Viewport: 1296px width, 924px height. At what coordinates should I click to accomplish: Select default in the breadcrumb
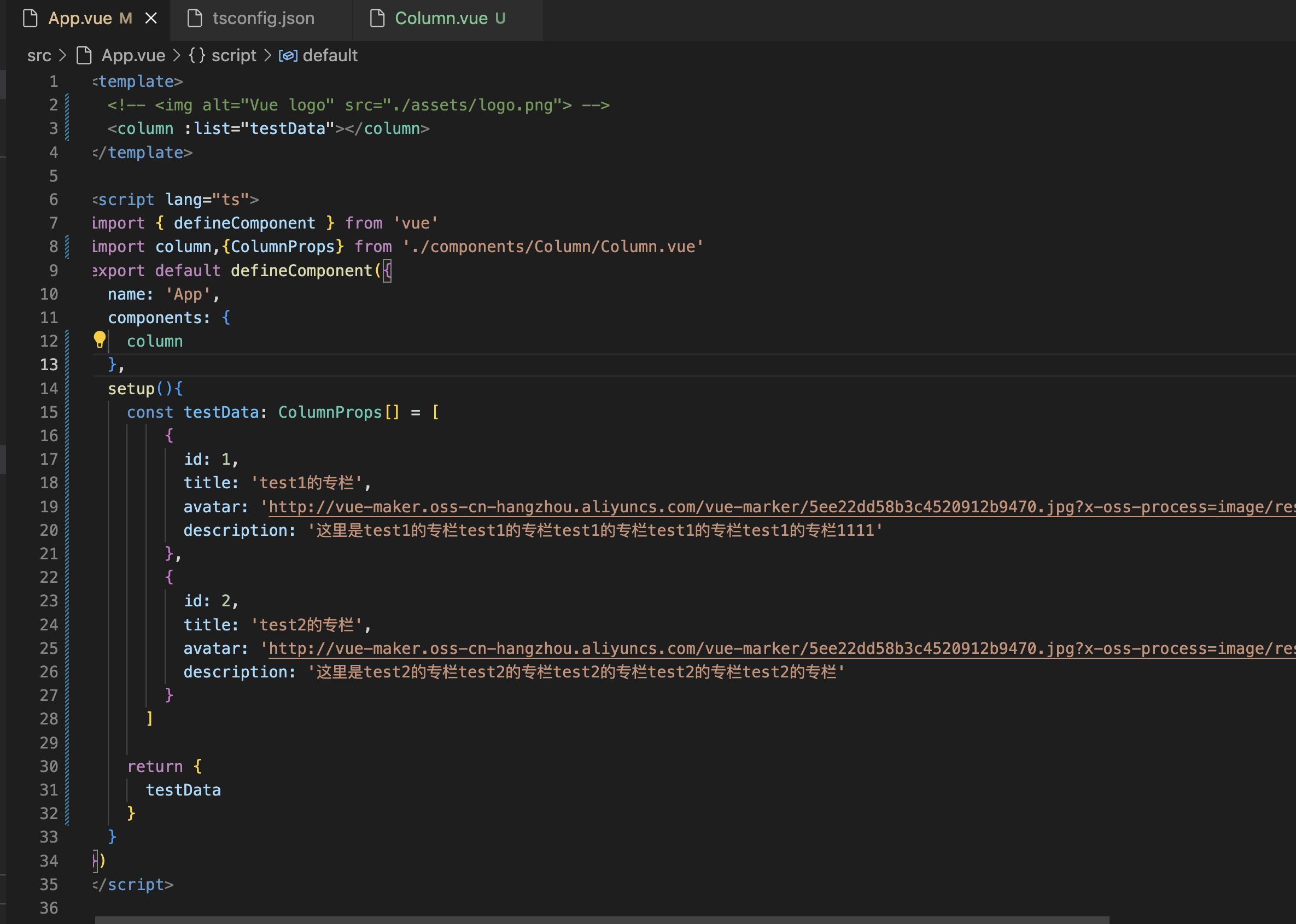tap(330, 55)
